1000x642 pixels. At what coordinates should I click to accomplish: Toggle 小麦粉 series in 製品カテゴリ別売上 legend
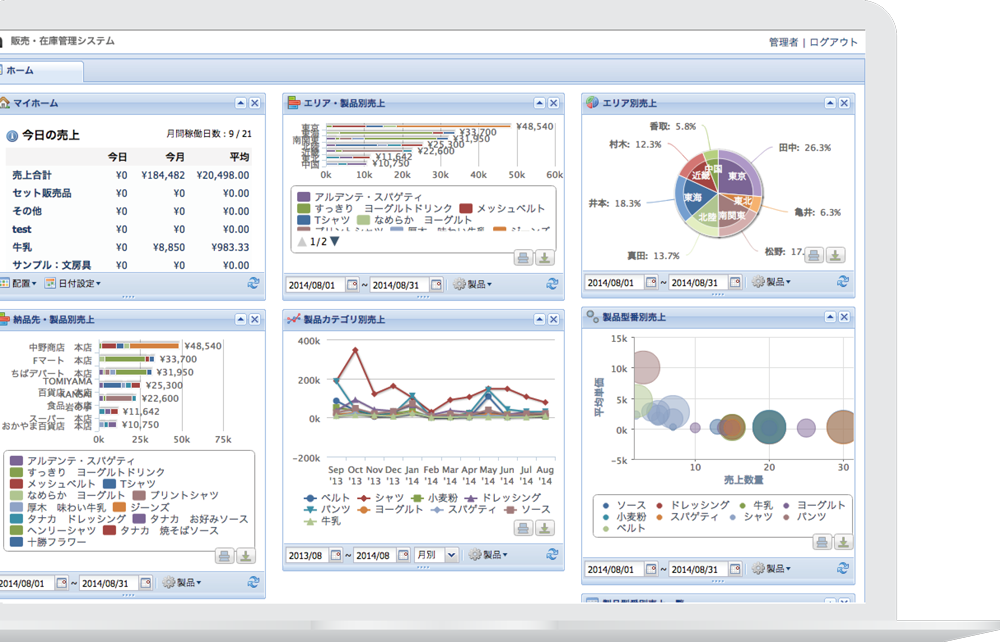click(x=434, y=498)
